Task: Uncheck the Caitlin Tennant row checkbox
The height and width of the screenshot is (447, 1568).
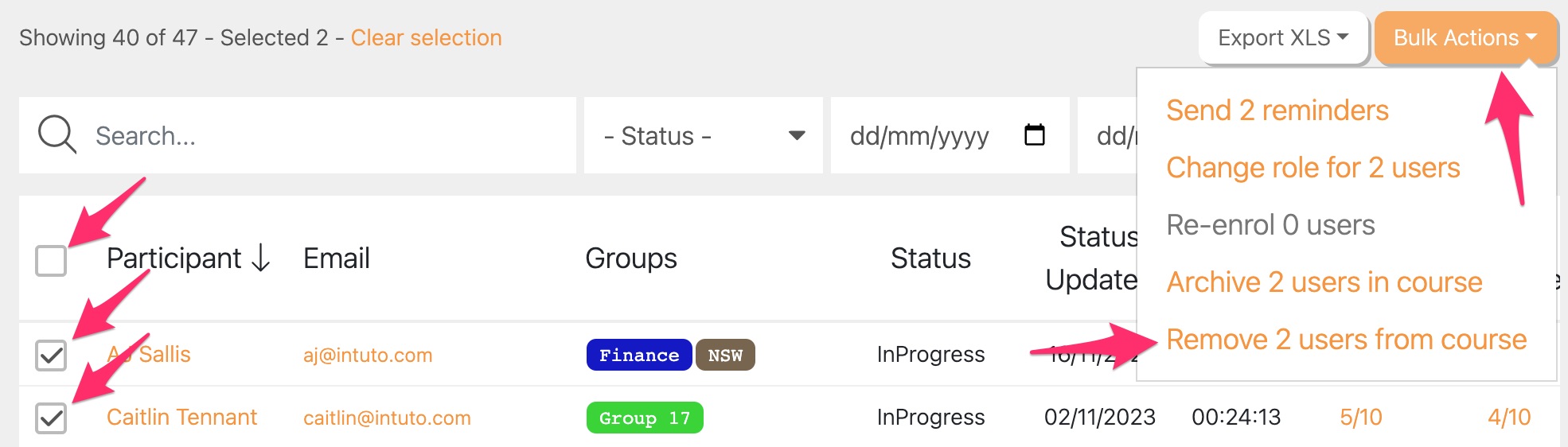Action: coord(51,418)
